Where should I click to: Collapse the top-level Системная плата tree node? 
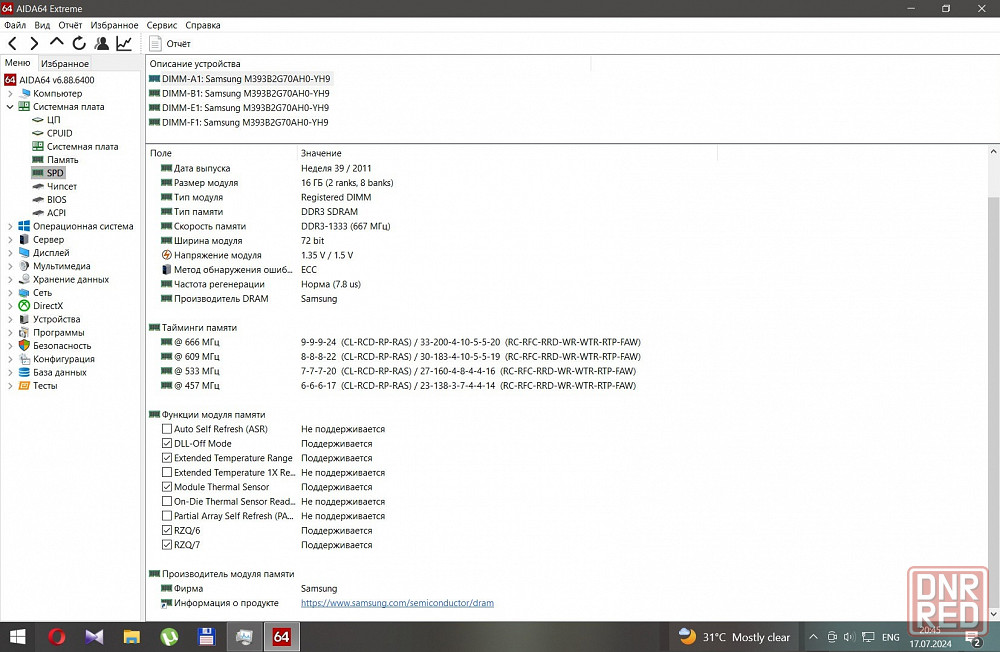(10, 107)
